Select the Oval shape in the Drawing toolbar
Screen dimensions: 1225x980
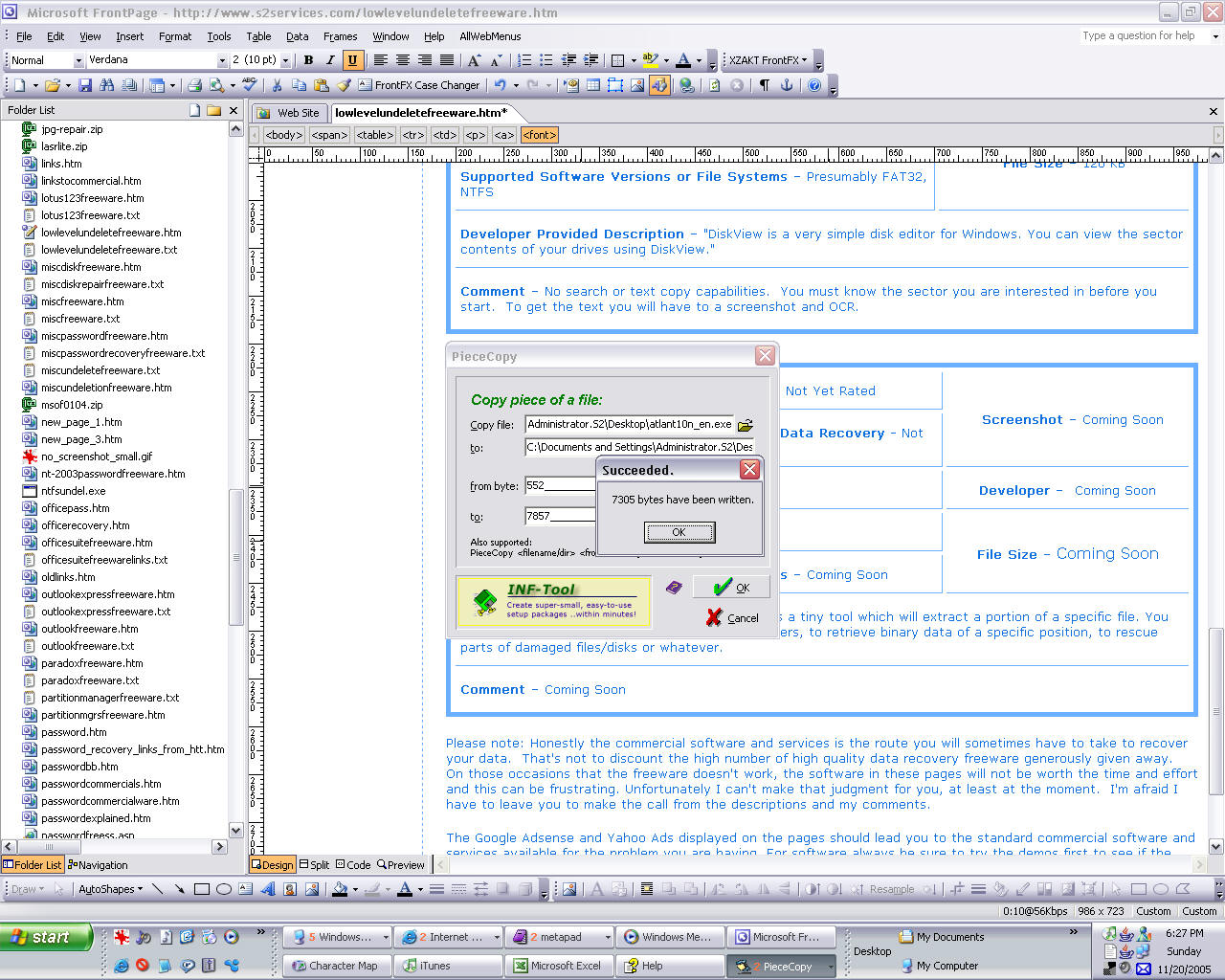pos(224,889)
